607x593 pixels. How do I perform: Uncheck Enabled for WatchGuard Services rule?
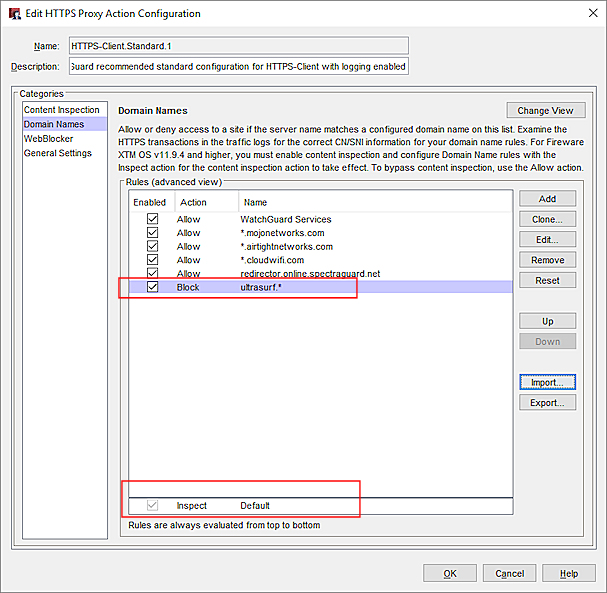pyautogui.click(x=152, y=219)
